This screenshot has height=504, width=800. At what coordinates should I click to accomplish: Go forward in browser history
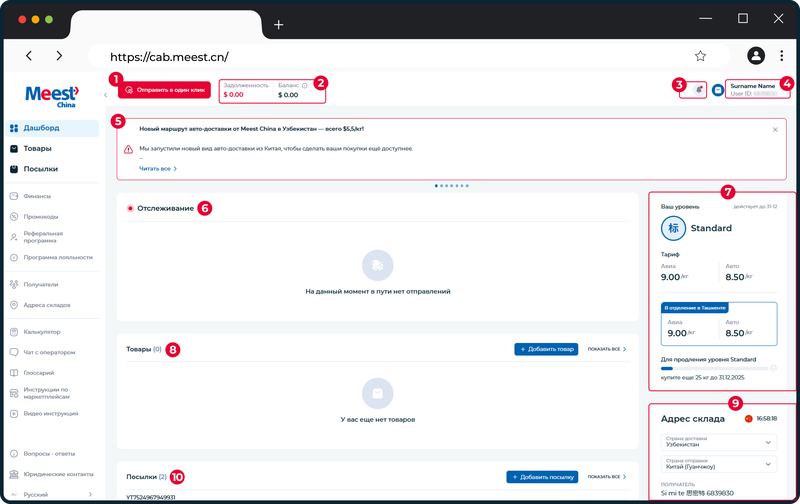[59, 56]
